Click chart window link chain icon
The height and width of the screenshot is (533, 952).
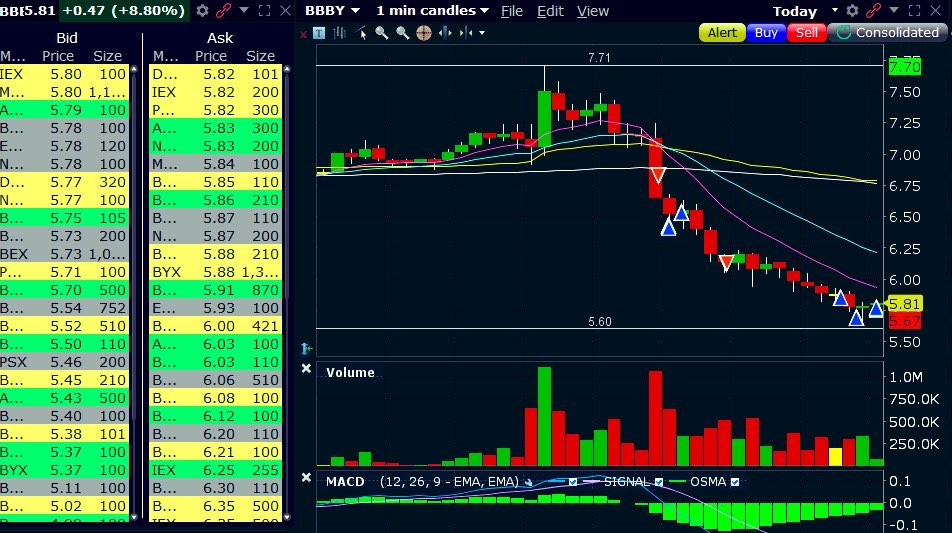873,10
